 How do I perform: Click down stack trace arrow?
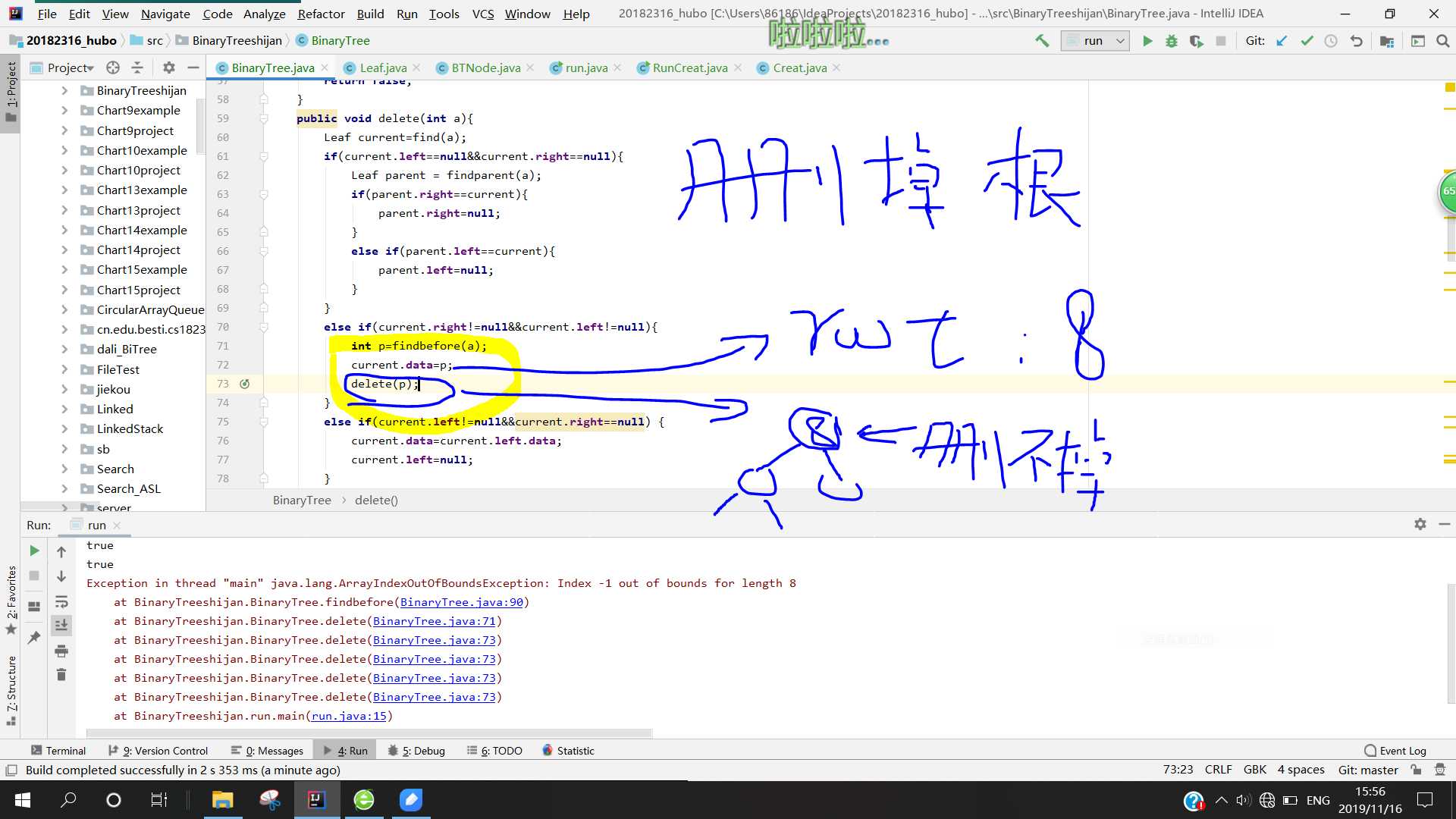pos(61,576)
